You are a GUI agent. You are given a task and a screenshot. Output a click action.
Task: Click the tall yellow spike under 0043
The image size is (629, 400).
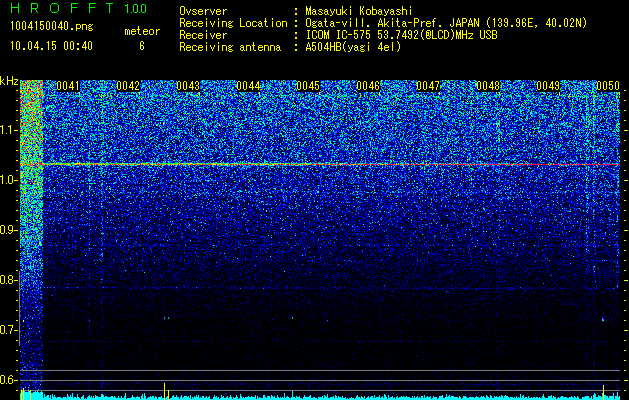164,391
